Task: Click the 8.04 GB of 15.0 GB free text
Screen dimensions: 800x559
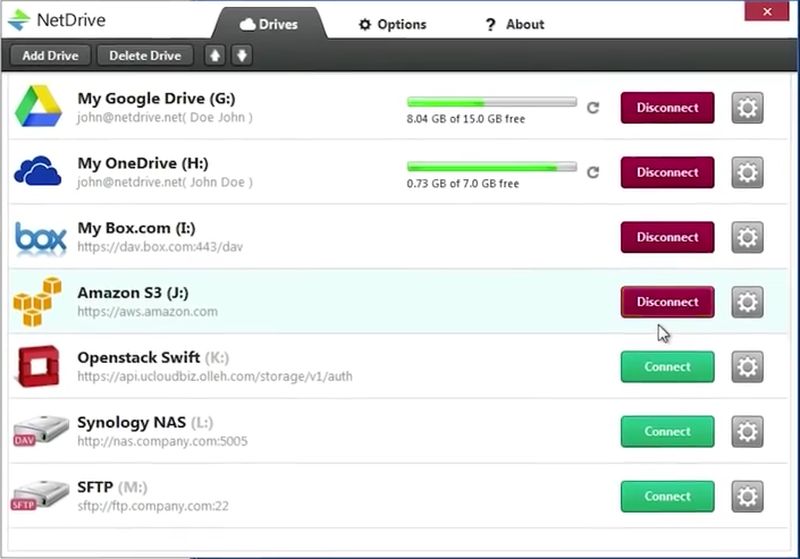Action: click(466, 119)
